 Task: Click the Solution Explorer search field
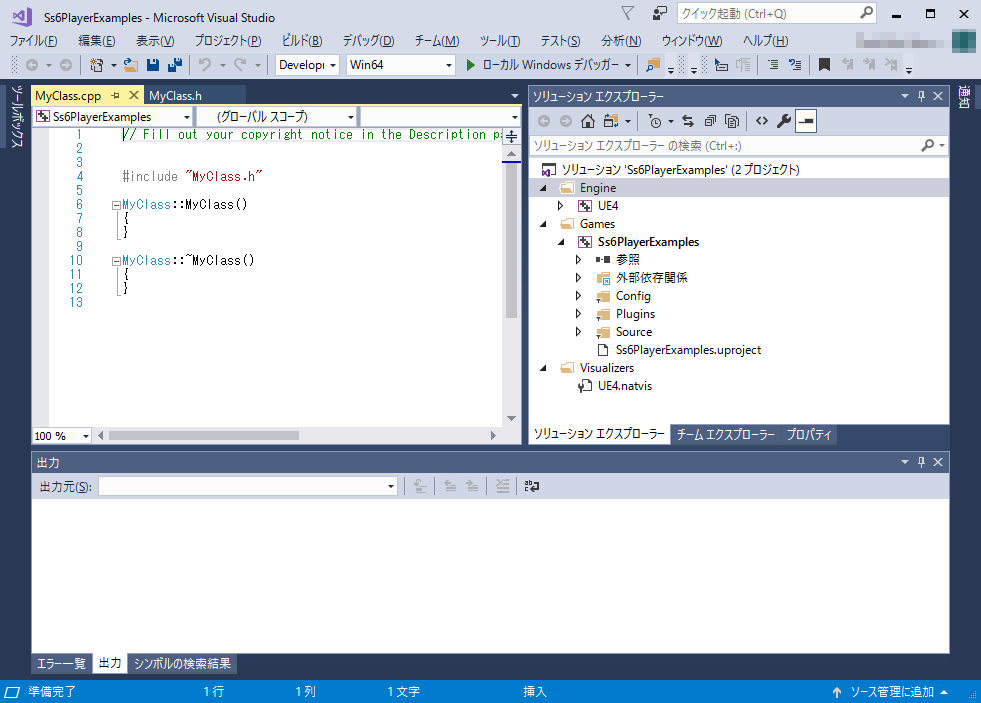[x=738, y=146]
